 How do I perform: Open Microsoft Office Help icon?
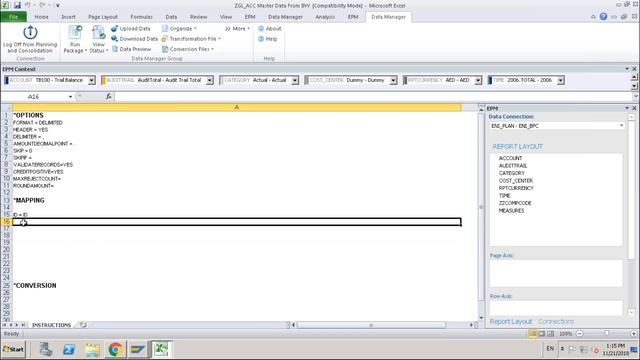pos(603,17)
